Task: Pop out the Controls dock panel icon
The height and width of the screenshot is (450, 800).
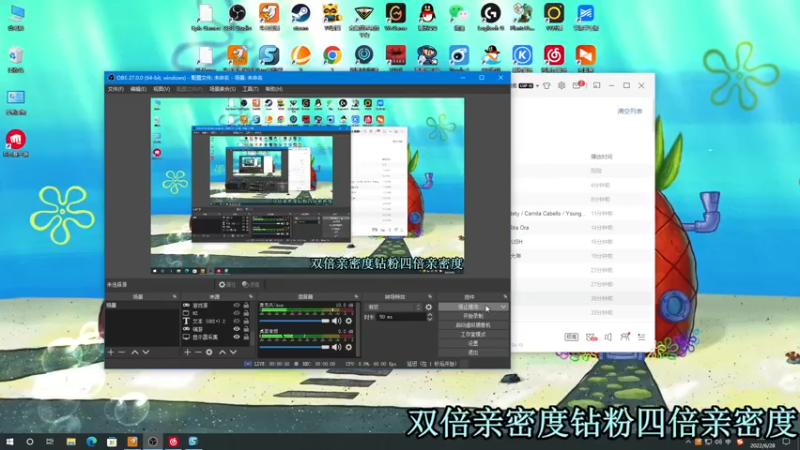Action: click(x=505, y=296)
